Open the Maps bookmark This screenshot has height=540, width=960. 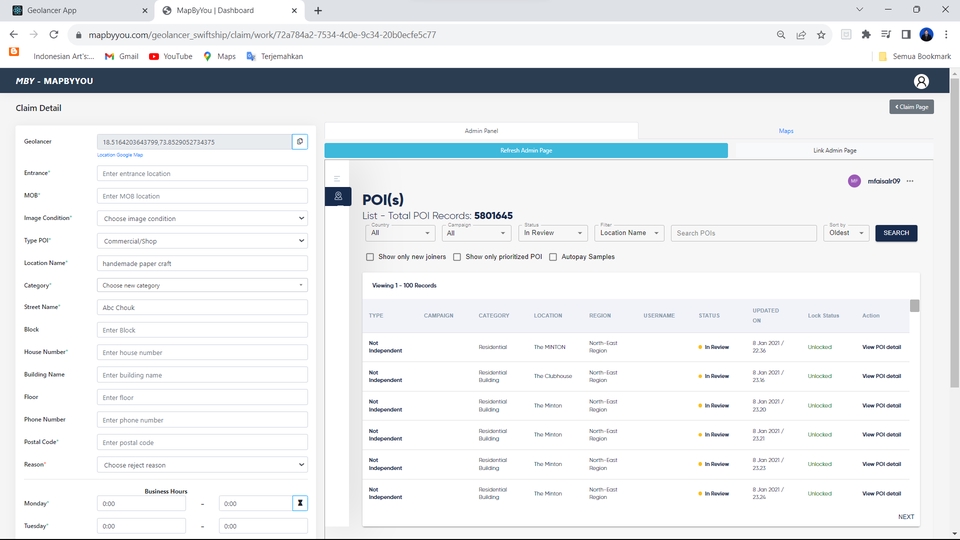click(x=219, y=56)
